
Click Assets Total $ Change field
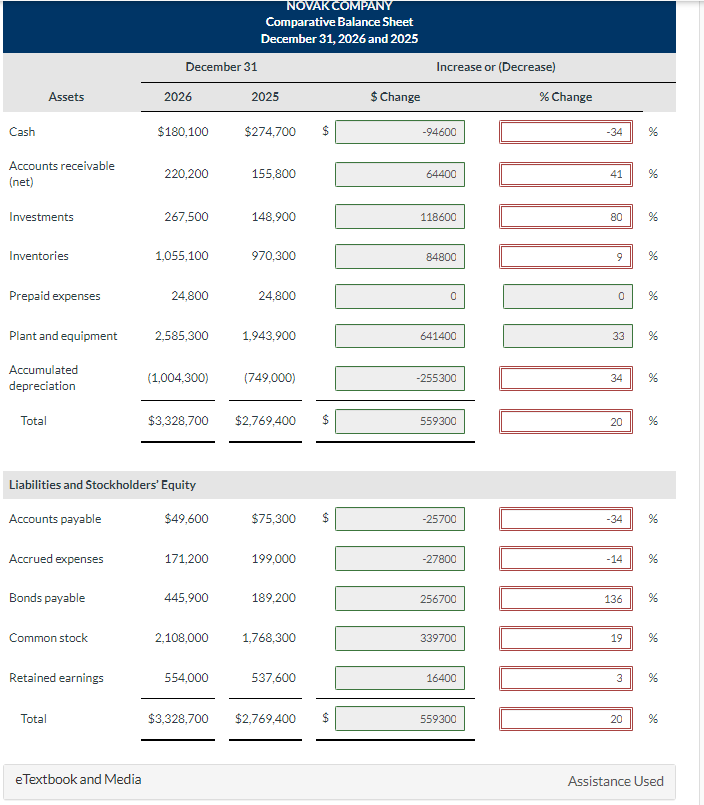399,421
